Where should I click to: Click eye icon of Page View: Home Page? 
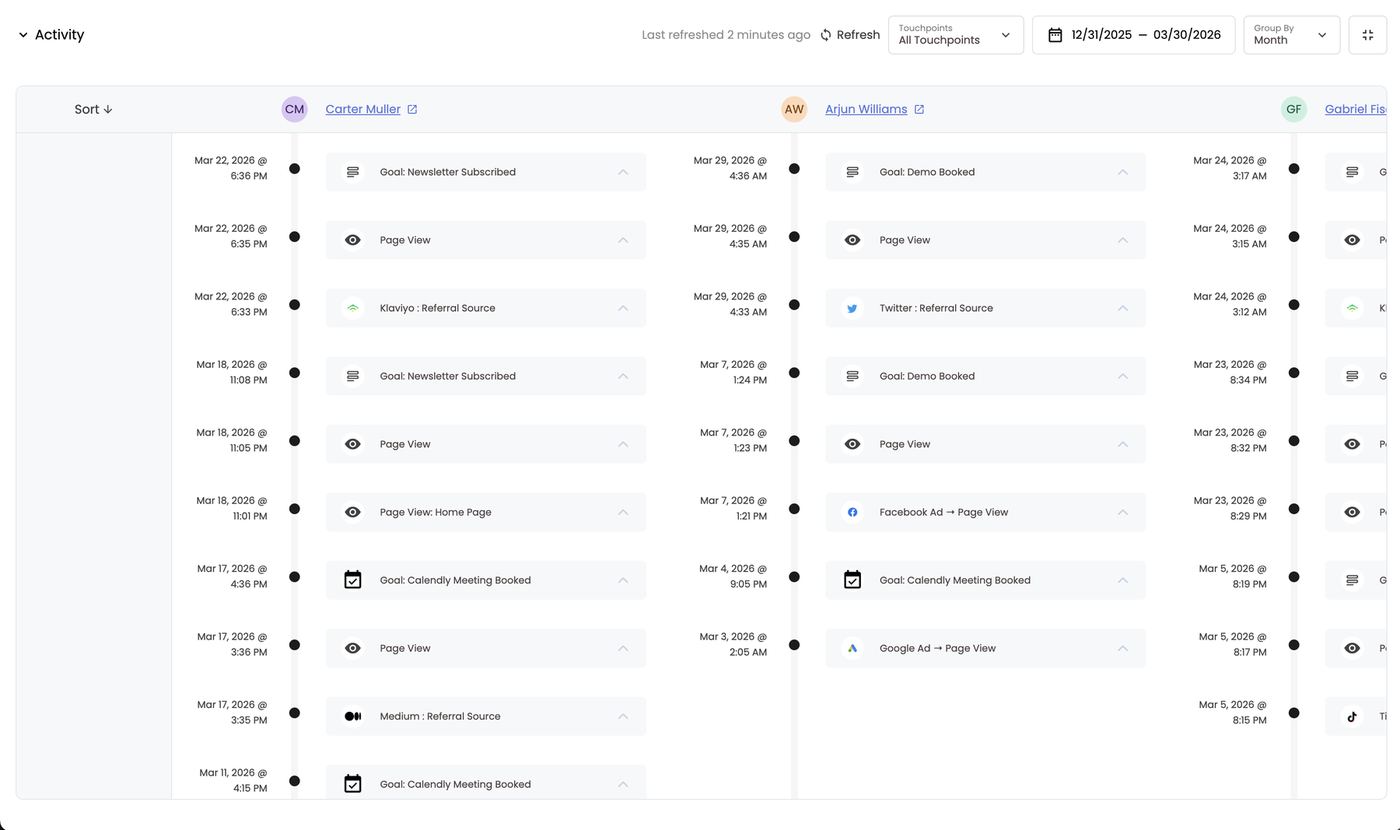(353, 512)
